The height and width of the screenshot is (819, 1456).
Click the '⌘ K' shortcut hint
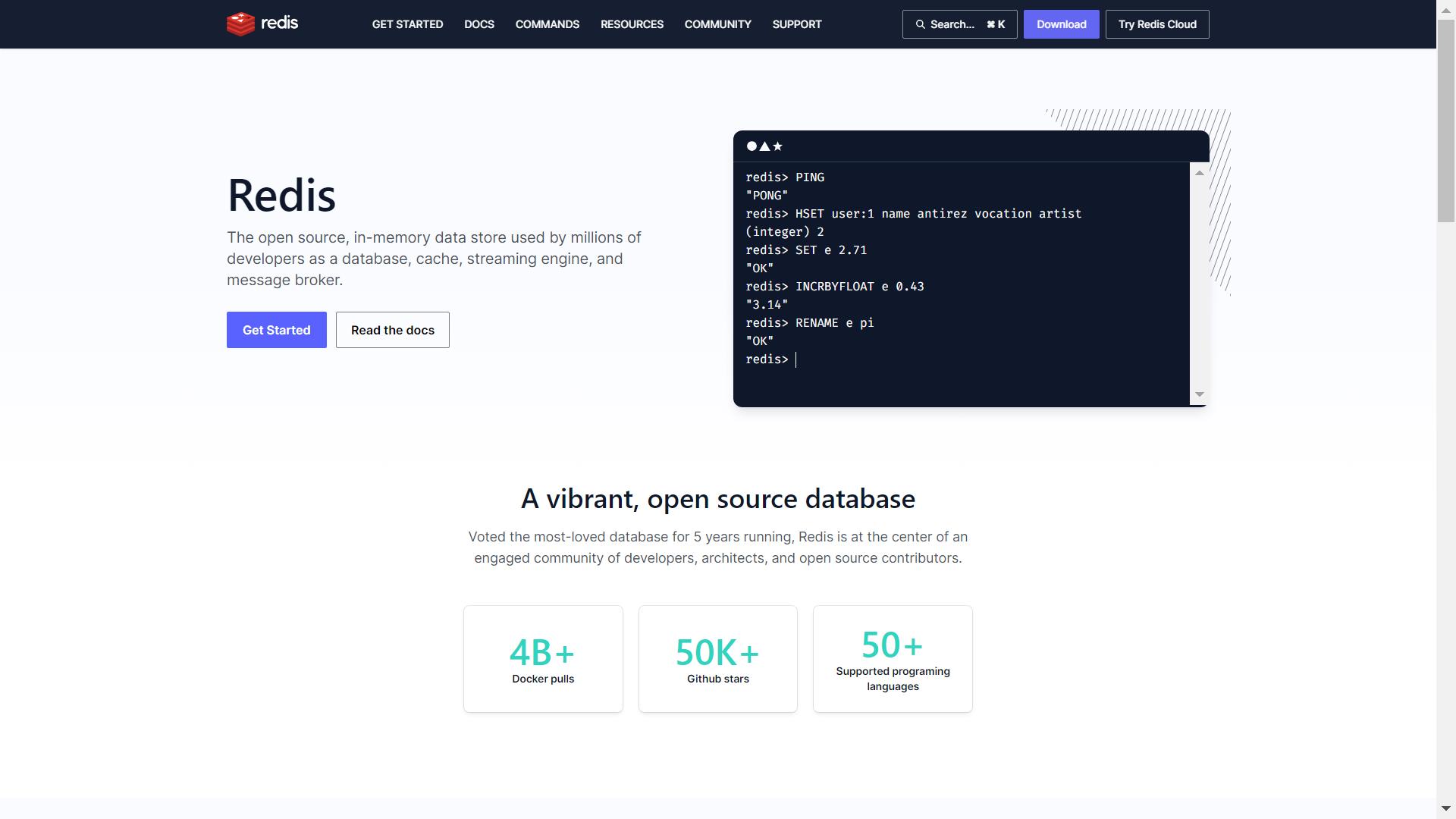pos(996,24)
